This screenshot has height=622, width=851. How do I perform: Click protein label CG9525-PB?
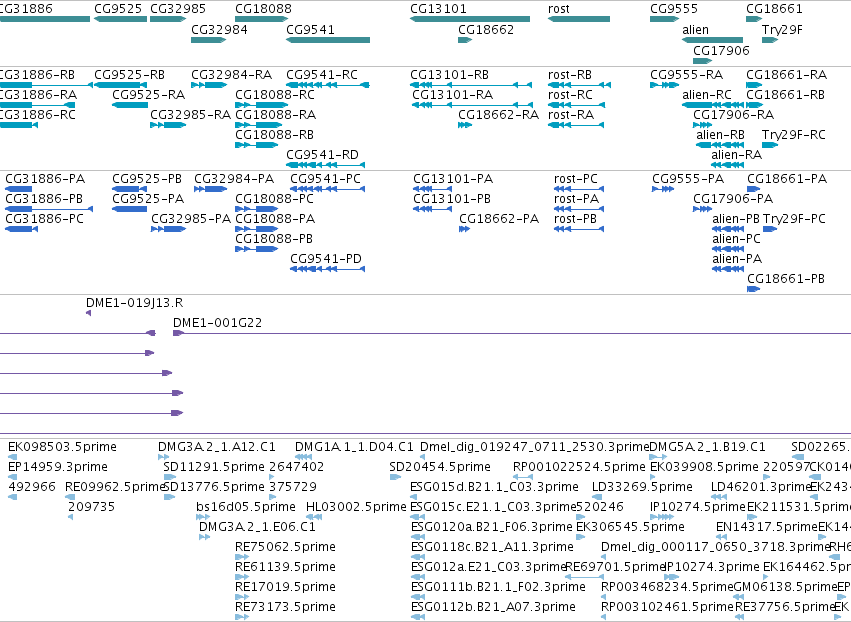coord(147,179)
